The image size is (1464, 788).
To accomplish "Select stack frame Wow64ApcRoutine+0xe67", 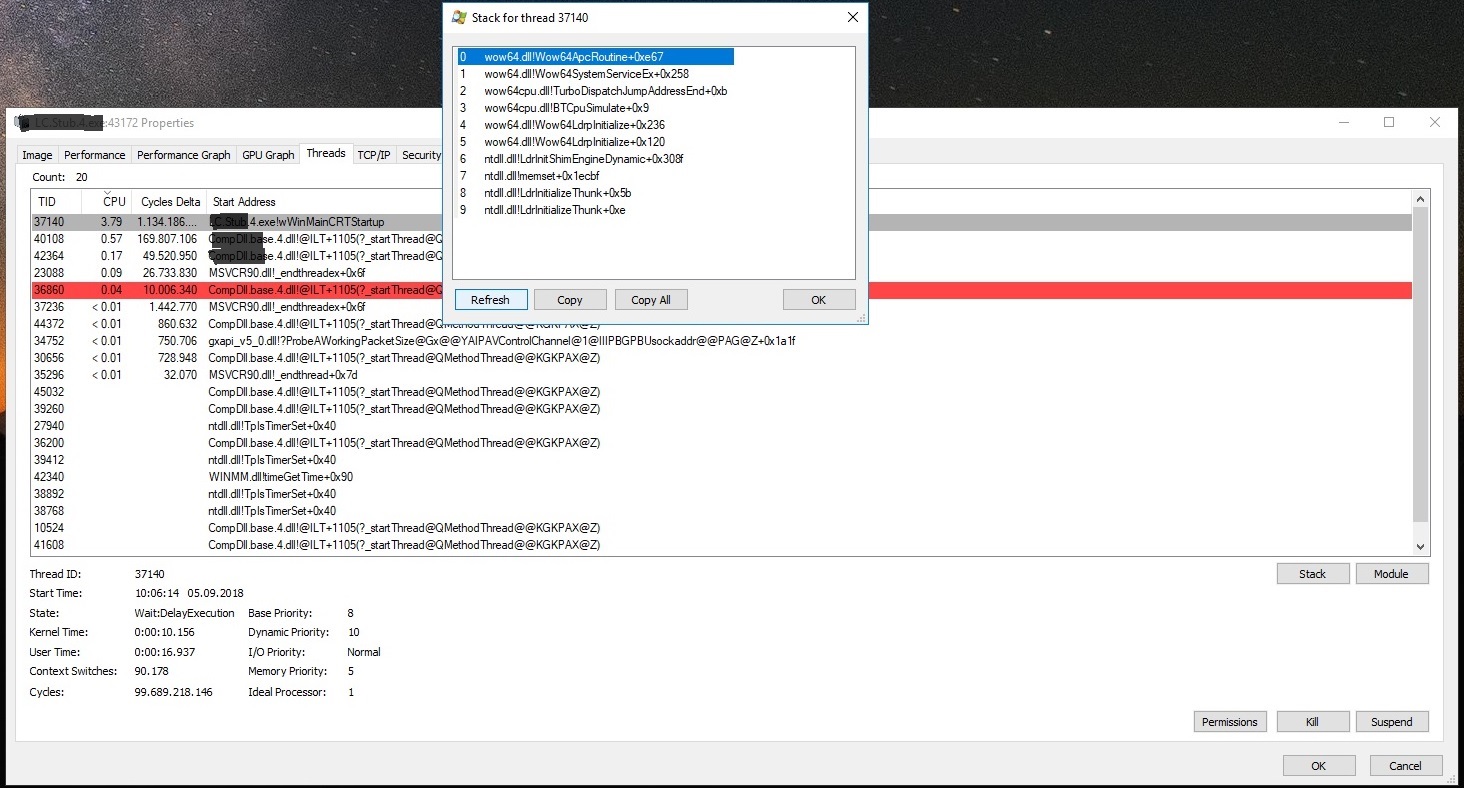I will (596, 57).
